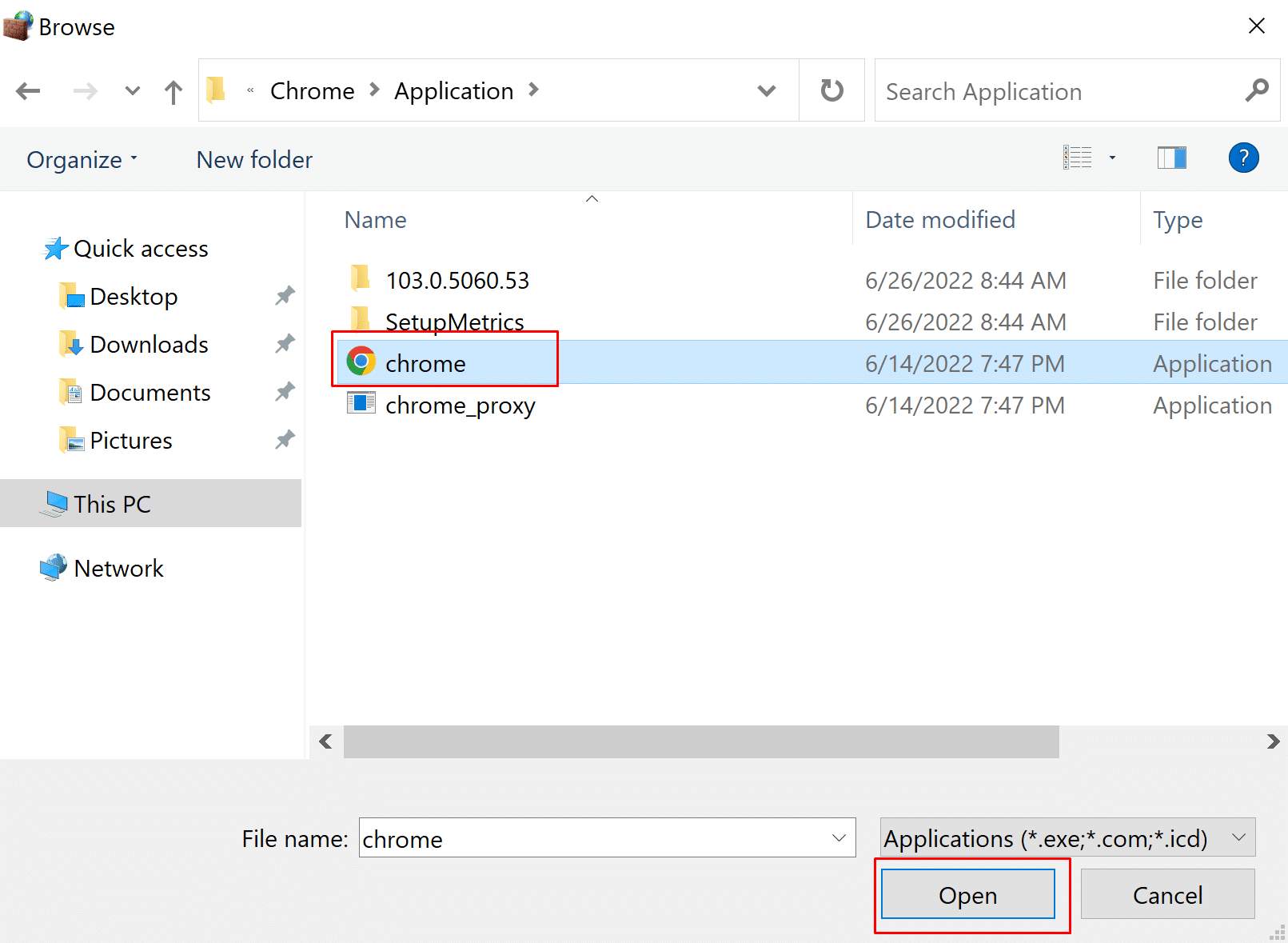Open the view options dropdown arrow

(x=1112, y=158)
